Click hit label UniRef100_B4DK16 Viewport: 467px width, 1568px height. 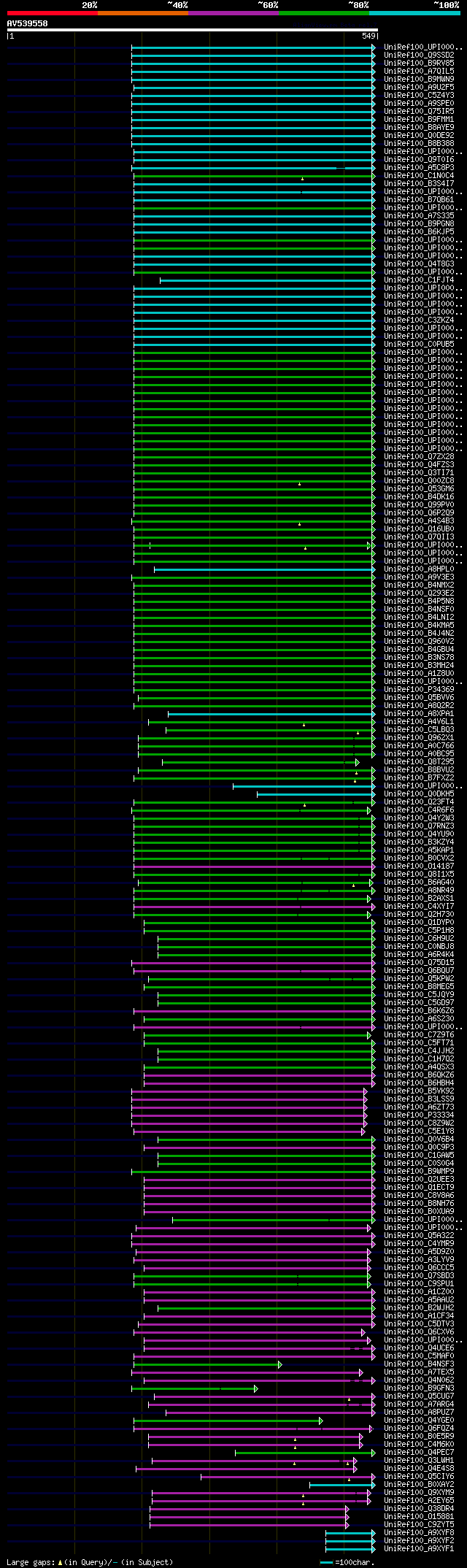pos(419,496)
